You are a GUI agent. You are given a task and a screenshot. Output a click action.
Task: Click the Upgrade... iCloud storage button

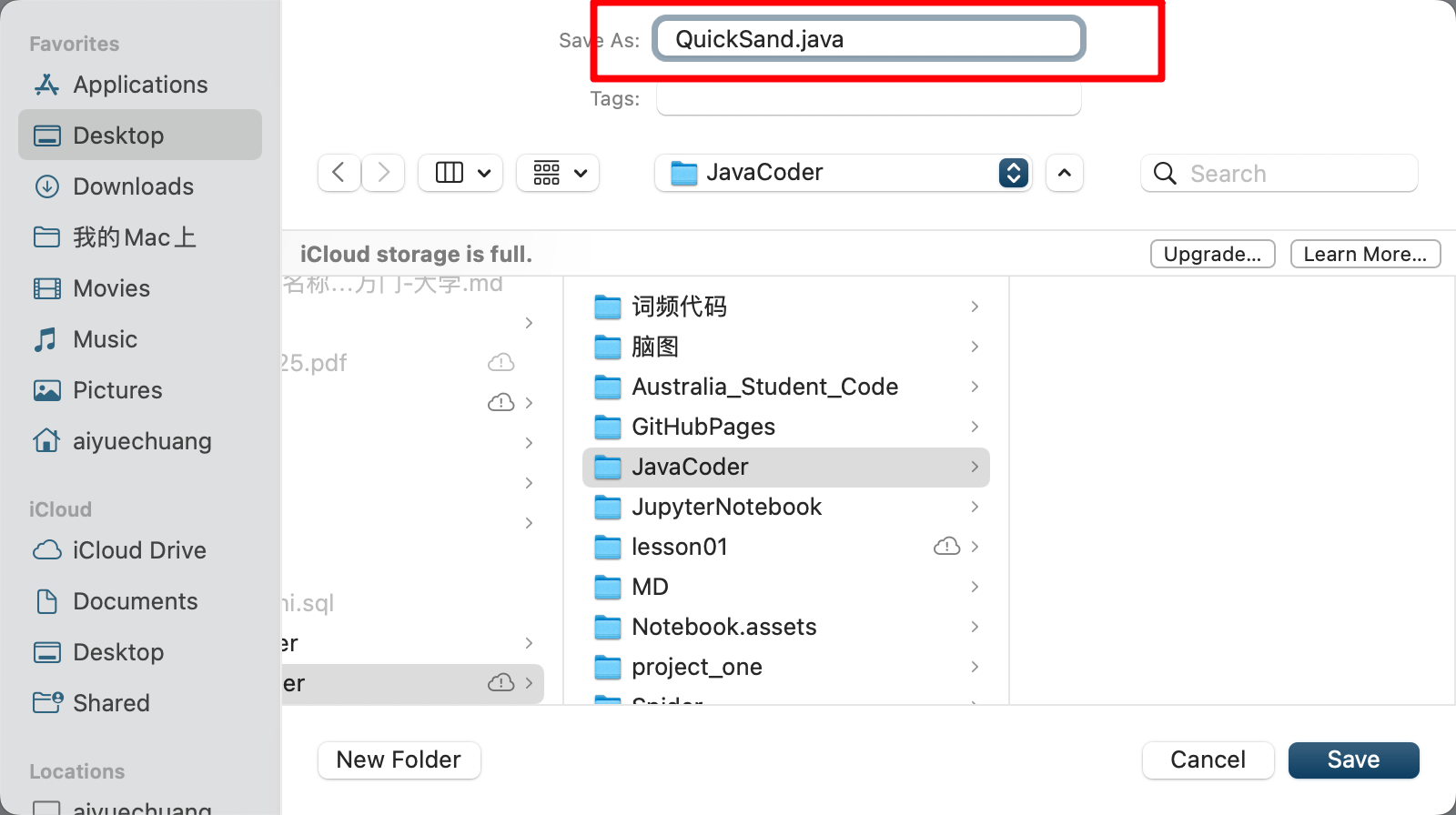pyautogui.click(x=1213, y=254)
